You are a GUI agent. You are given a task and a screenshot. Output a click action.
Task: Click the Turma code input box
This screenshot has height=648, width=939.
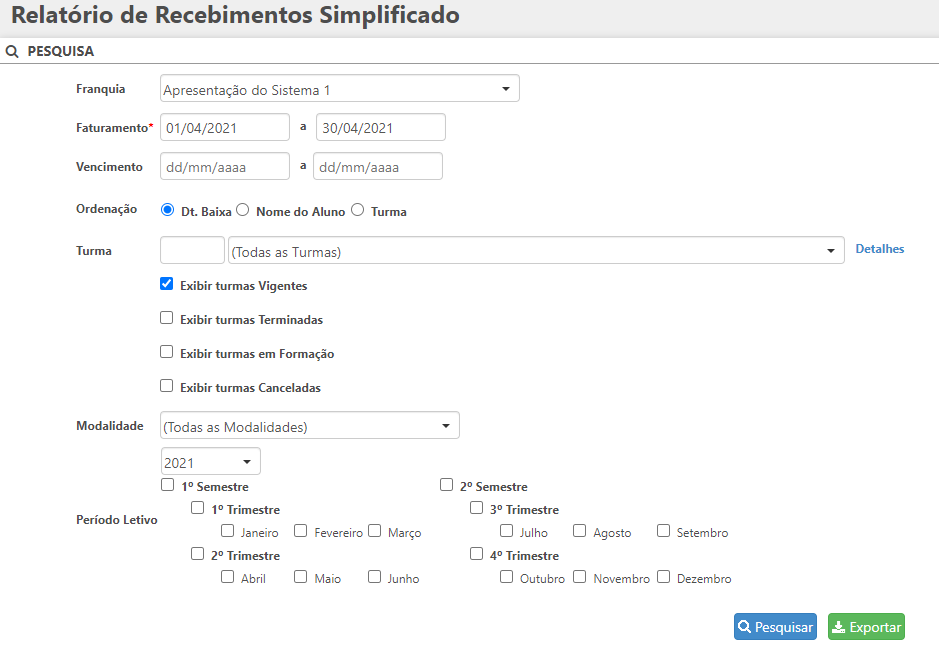[192, 250]
